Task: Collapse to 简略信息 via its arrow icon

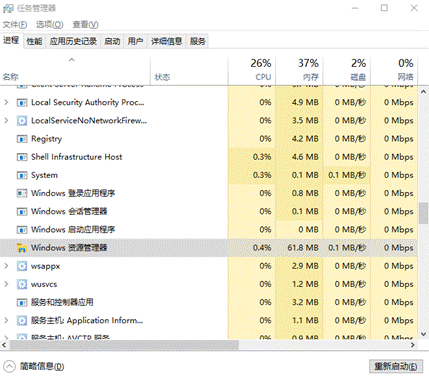Action: (x=9, y=366)
